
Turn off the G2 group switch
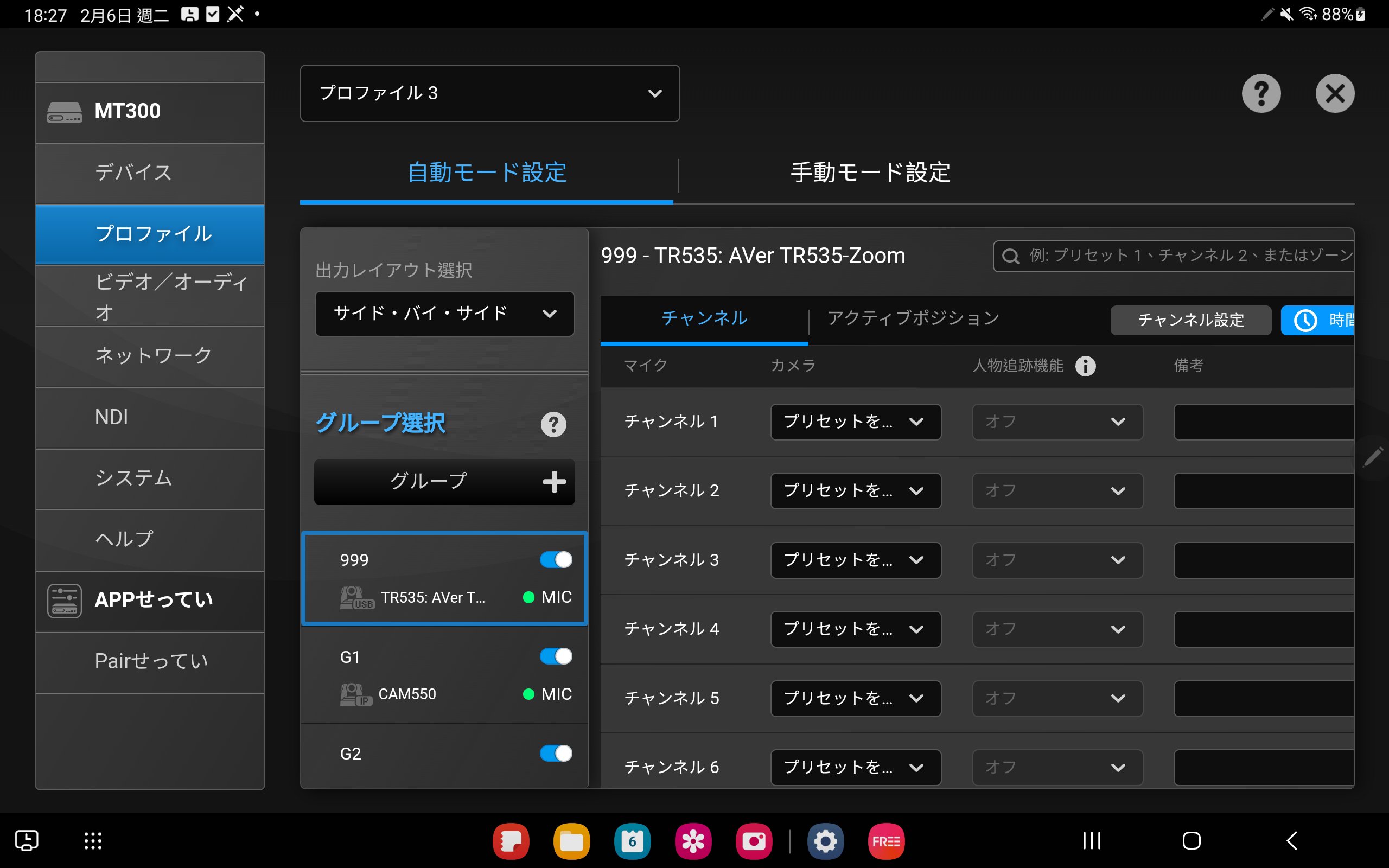point(556,753)
